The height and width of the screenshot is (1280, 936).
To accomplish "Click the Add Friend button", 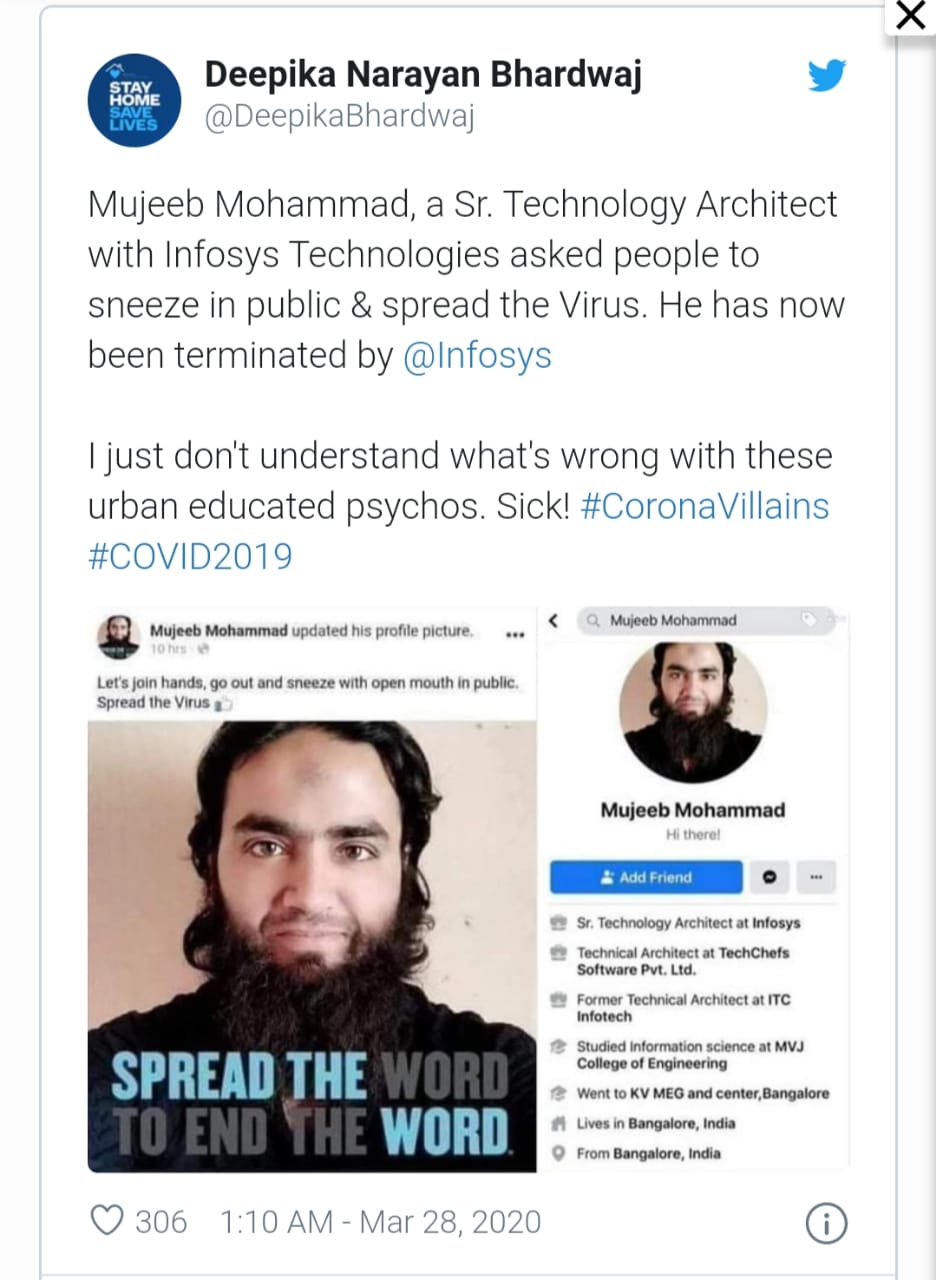I will pos(646,877).
